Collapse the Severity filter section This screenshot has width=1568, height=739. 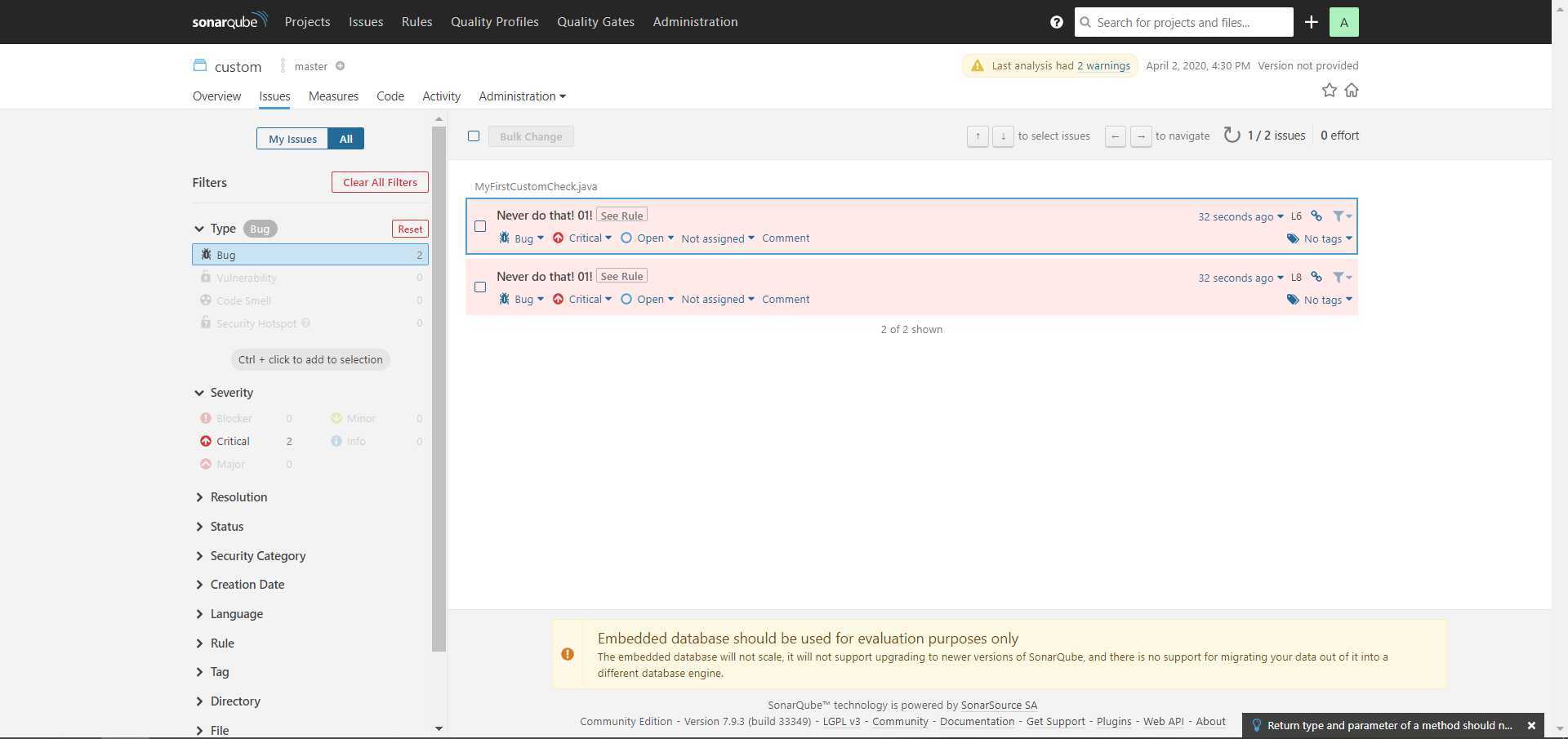pyautogui.click(x=224, y=393)
